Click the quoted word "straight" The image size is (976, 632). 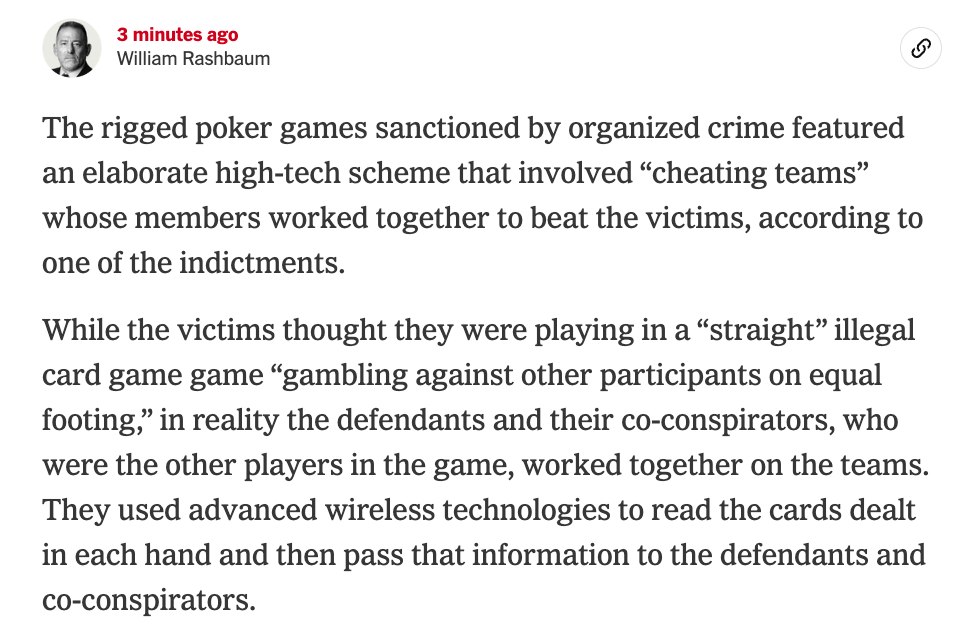[722, 329]
